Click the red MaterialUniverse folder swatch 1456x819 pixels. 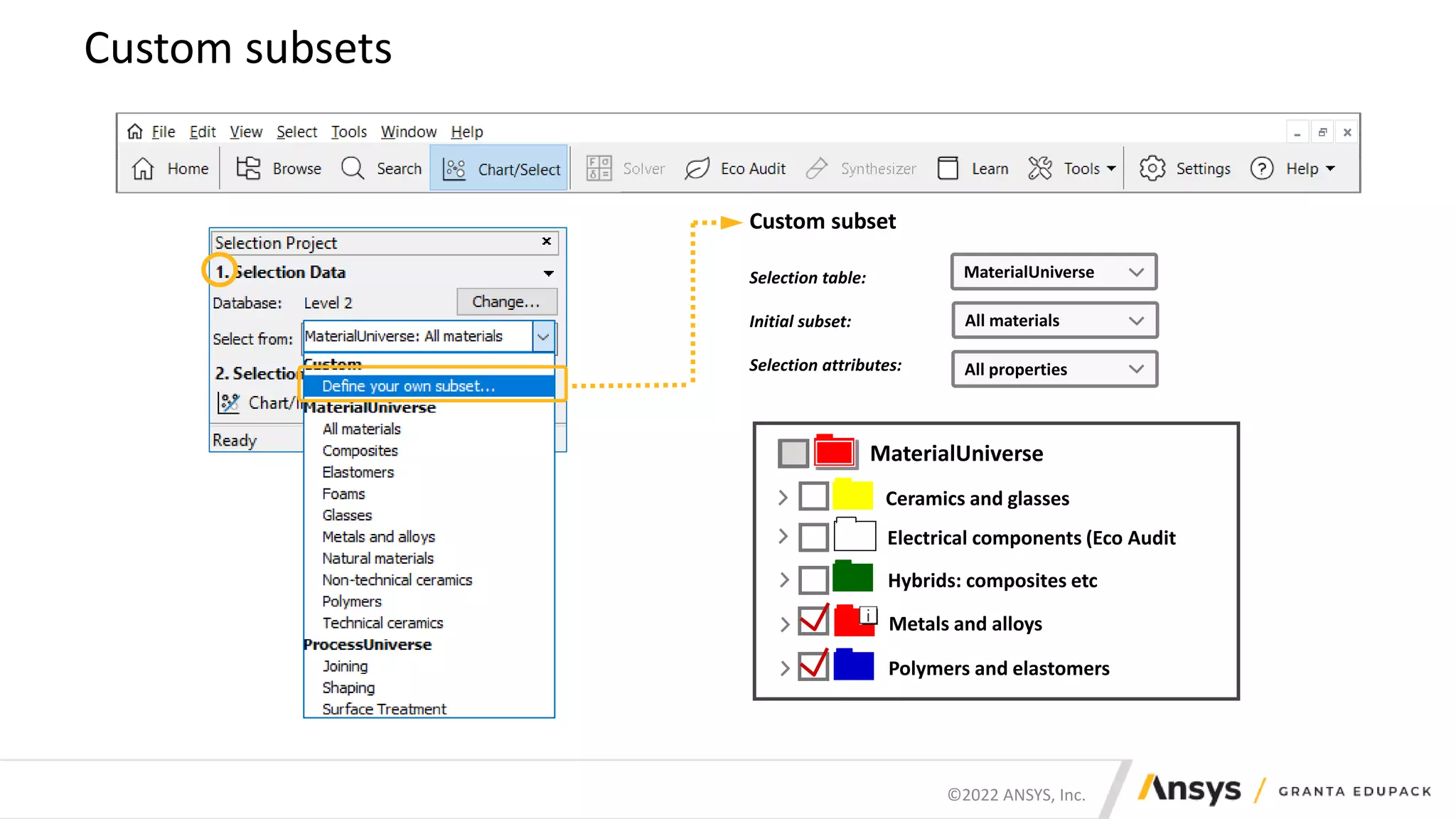pos(835,452)
